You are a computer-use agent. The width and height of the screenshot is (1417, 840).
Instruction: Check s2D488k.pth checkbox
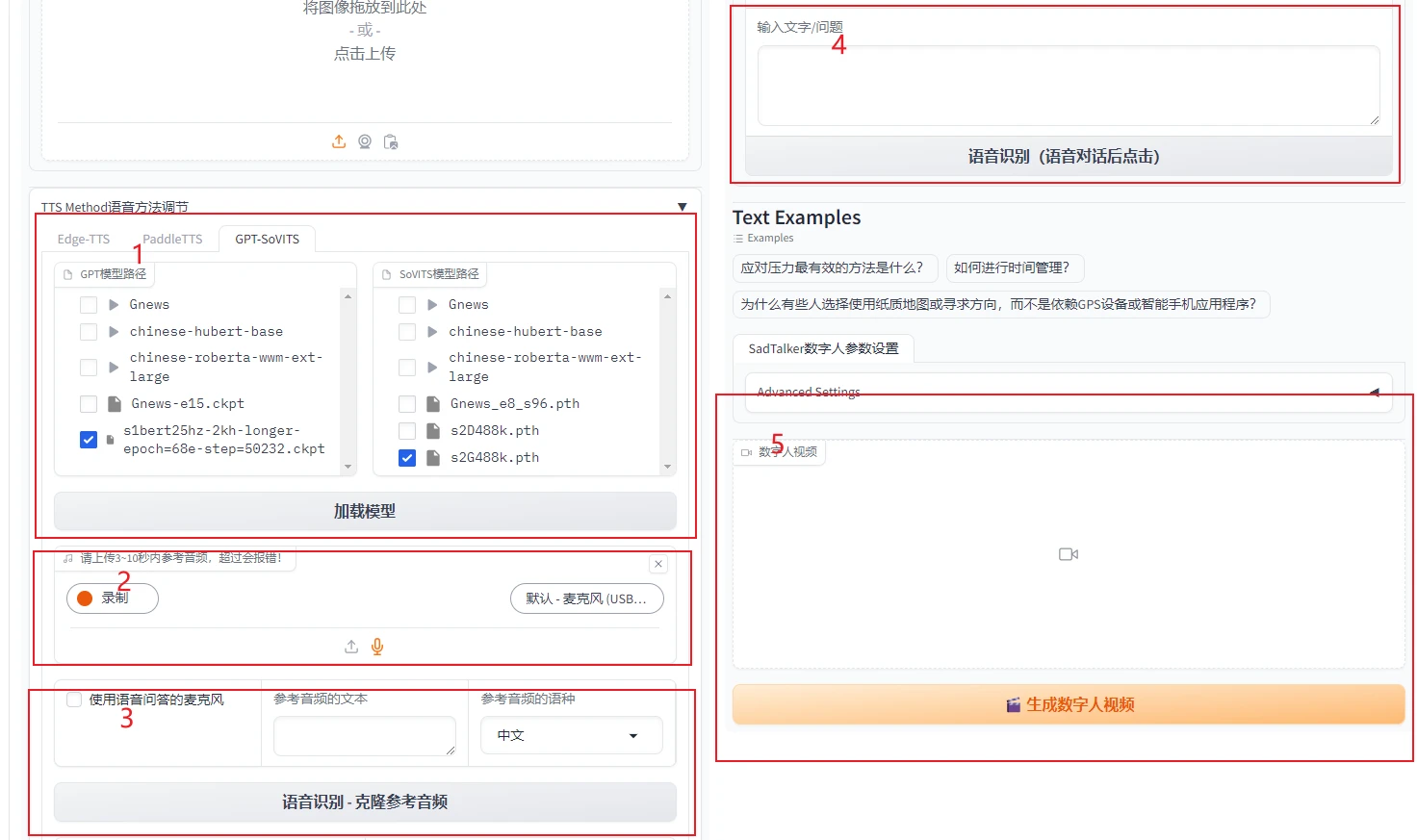pyautogui.click(x=407, y=431)
